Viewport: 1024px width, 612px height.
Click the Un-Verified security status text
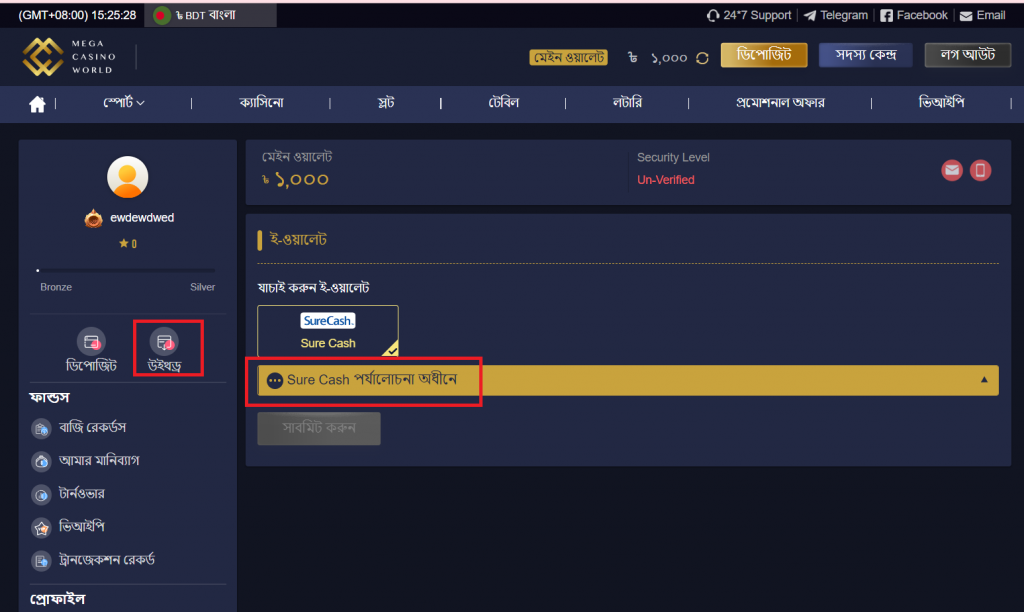point(665,180)
